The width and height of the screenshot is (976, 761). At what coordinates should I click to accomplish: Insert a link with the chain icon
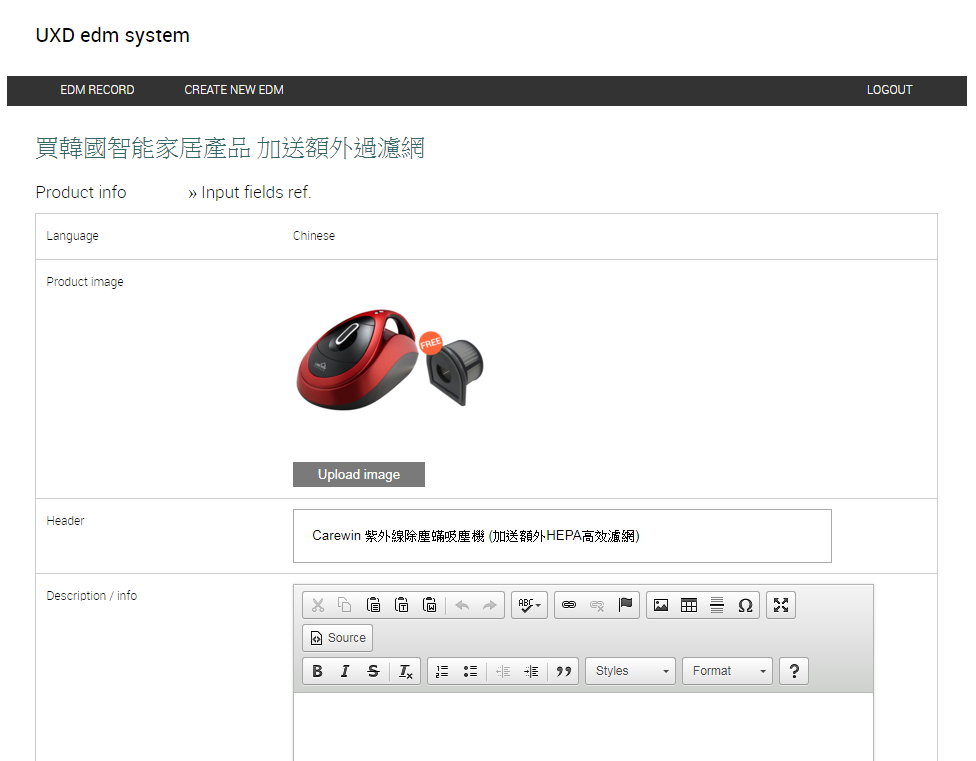[569, 605]
